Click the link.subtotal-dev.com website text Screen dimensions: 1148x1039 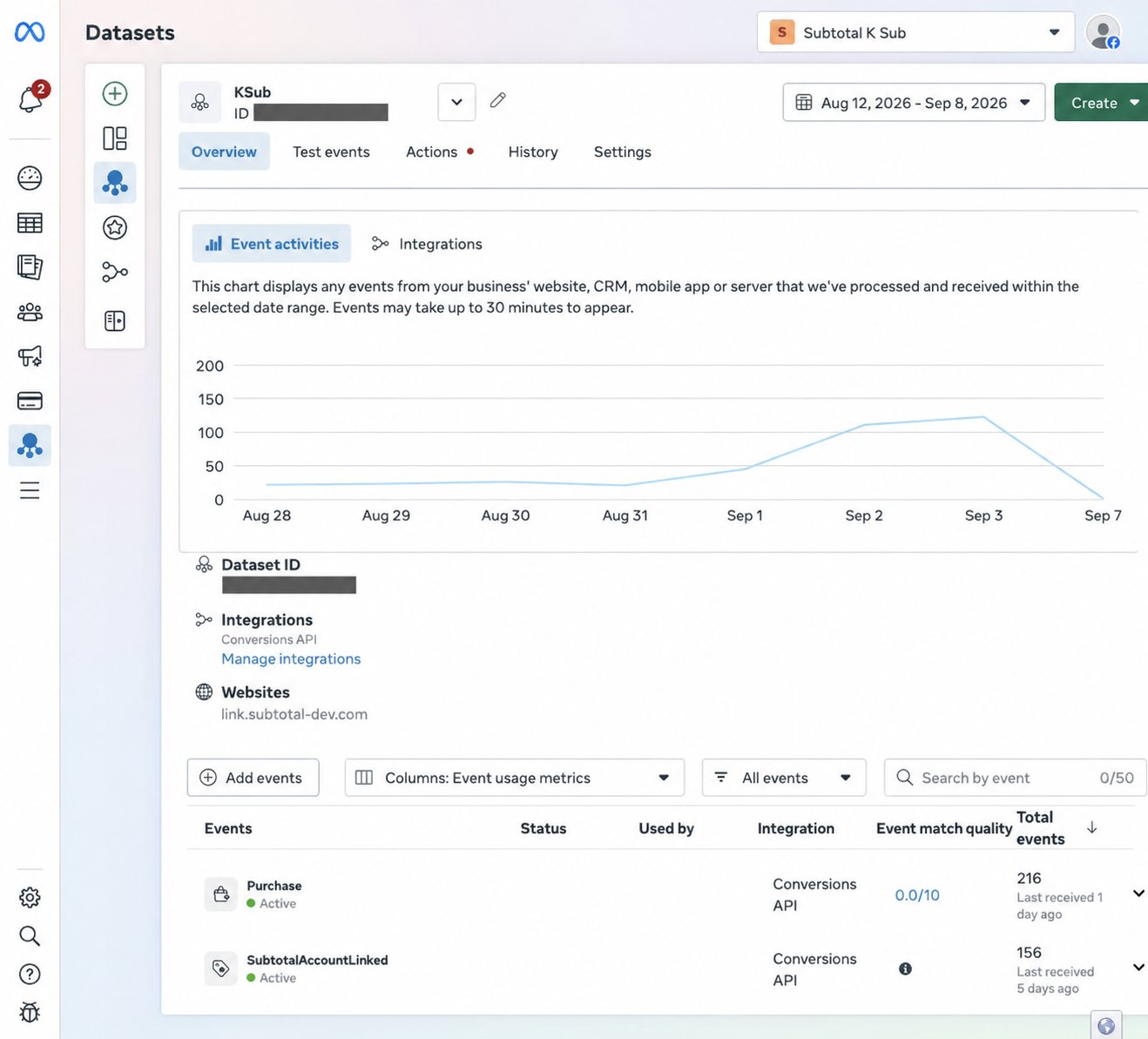pyautogui.click(x=294, y=714)
